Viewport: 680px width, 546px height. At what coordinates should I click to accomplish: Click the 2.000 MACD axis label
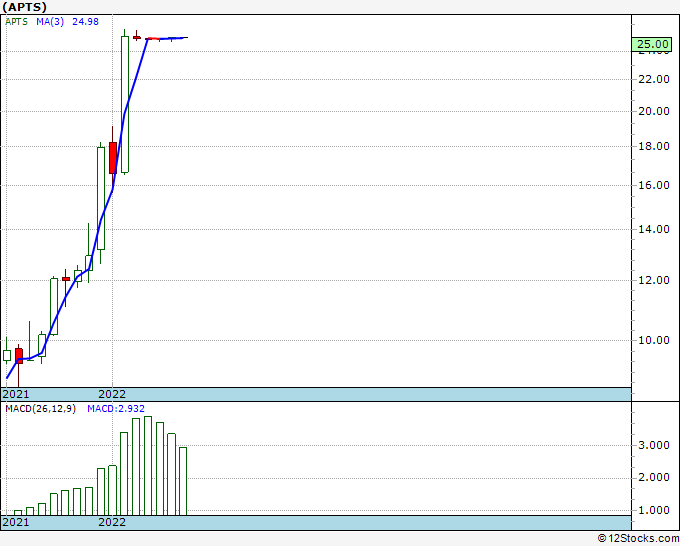[x=654, y=477]
